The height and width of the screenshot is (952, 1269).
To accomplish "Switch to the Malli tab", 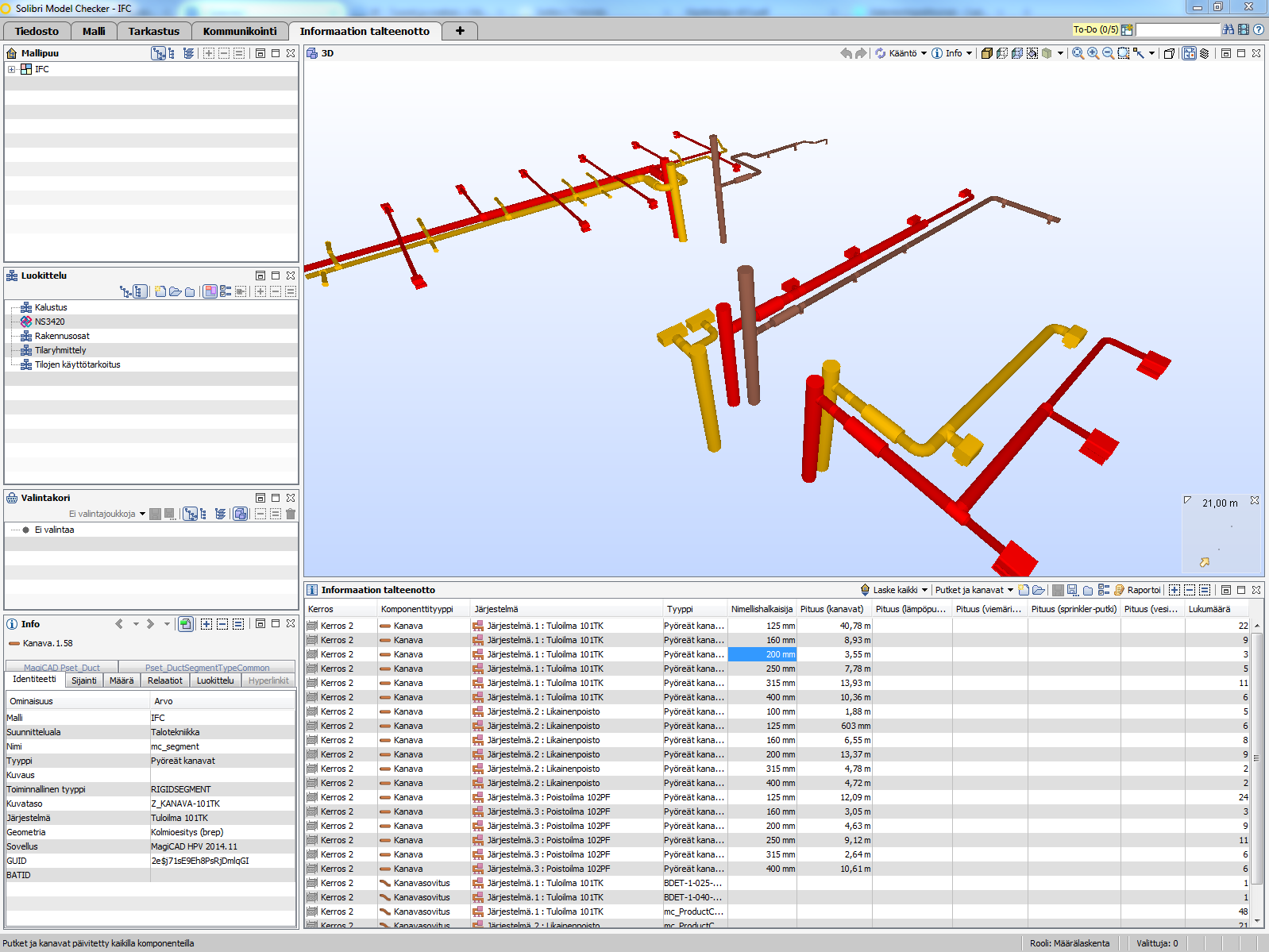I will [94, 31].
